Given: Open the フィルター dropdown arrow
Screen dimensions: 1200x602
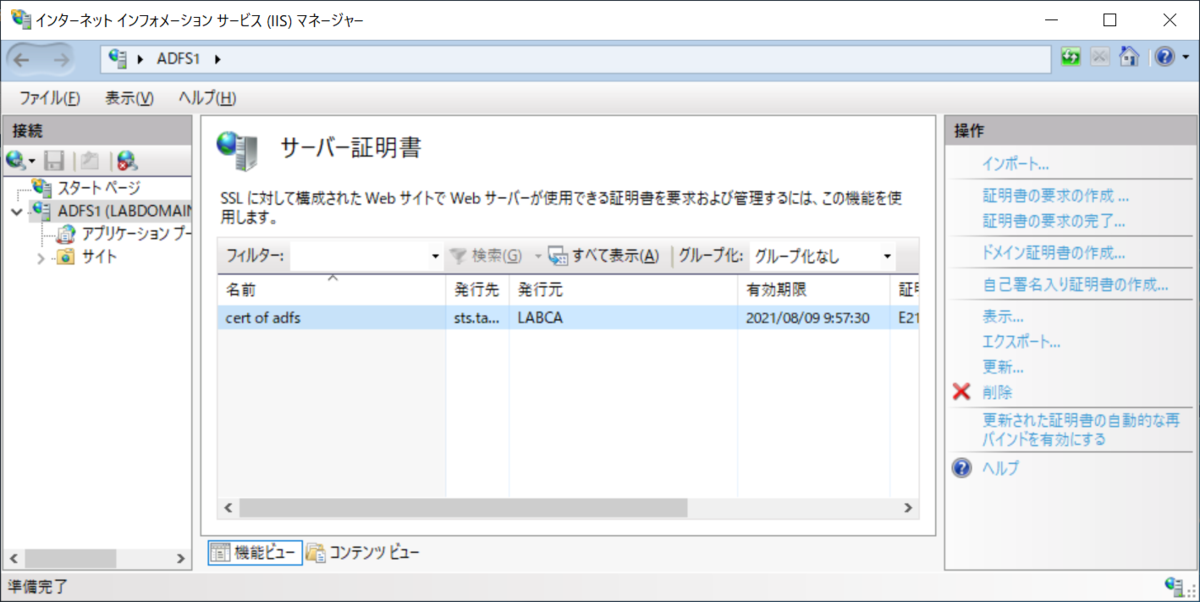Looking at the screenshot, I should (435, 256).
